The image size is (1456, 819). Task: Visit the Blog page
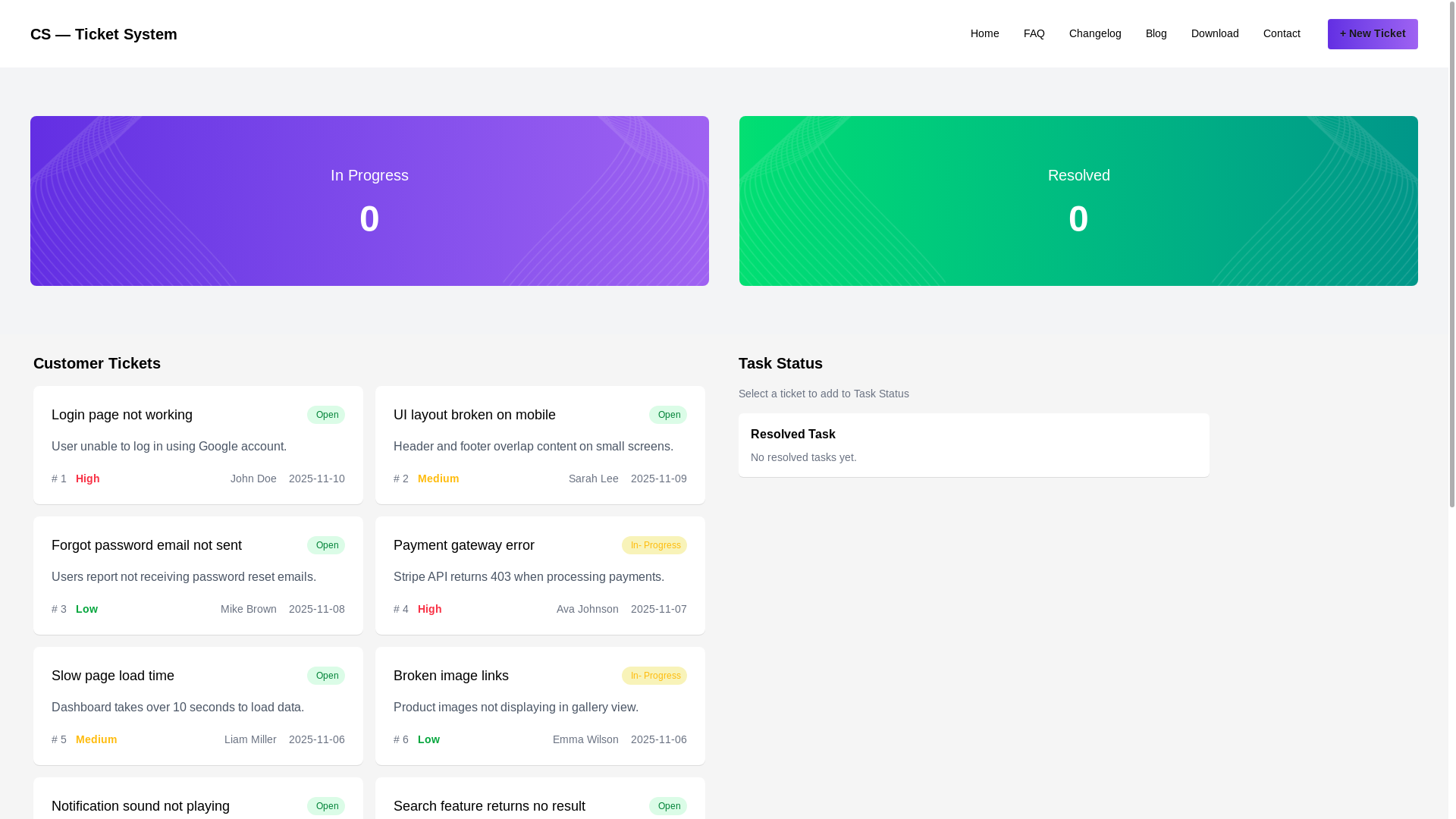tap(1156, 33)
